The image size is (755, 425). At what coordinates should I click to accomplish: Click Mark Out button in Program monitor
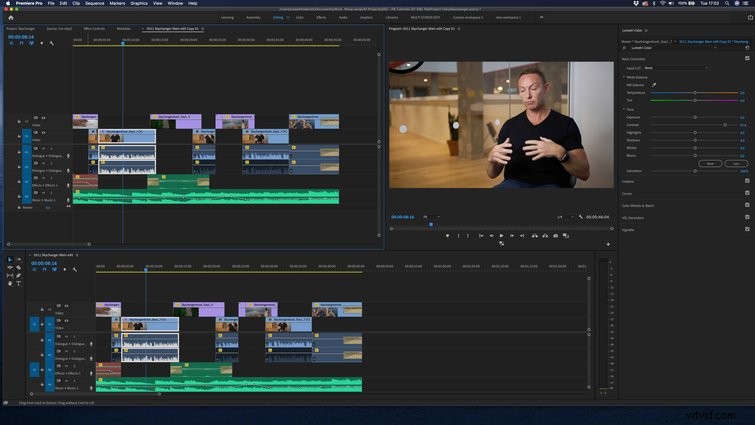468,236
